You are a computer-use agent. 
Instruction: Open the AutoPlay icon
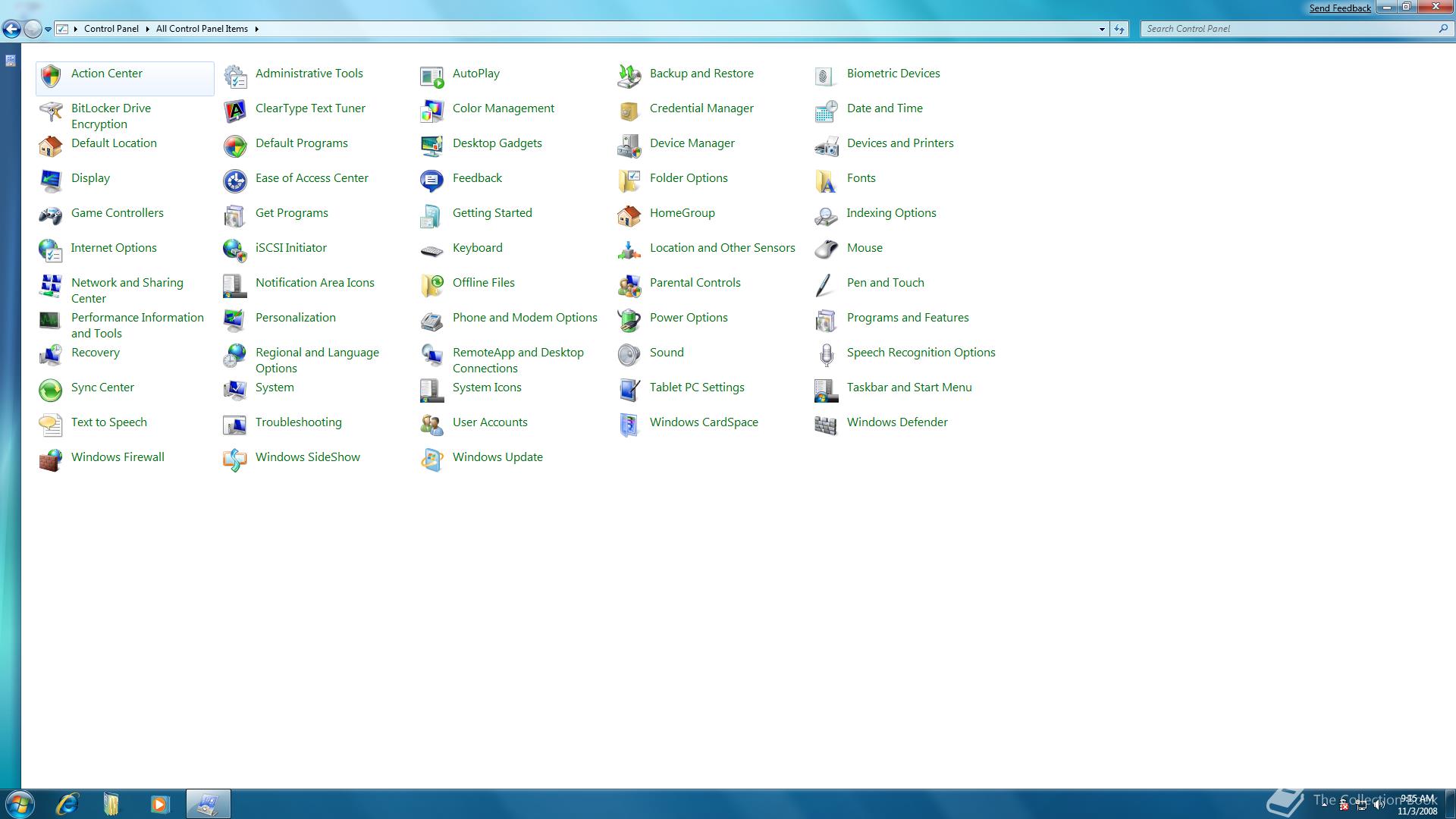tap(432, 76)
